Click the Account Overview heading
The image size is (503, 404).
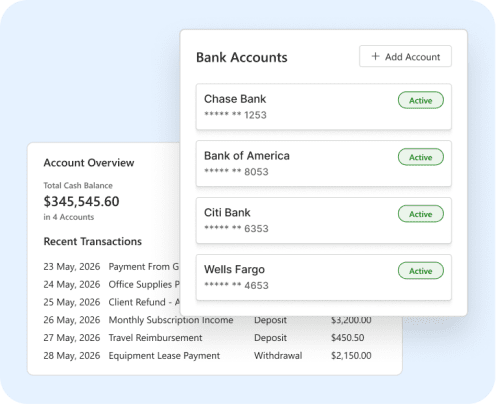[89, 163]
